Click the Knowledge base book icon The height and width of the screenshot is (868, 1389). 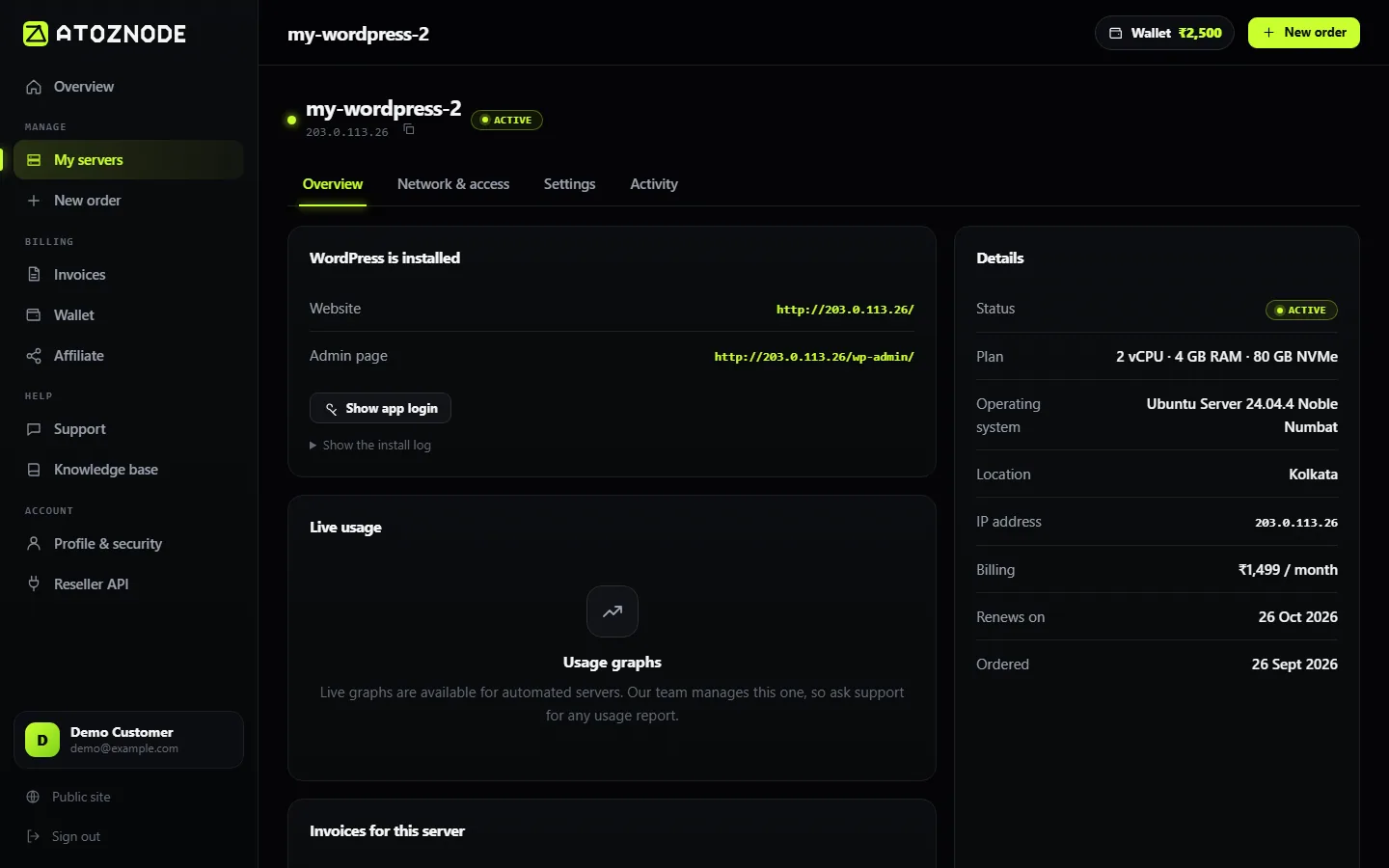pos(34,470)
